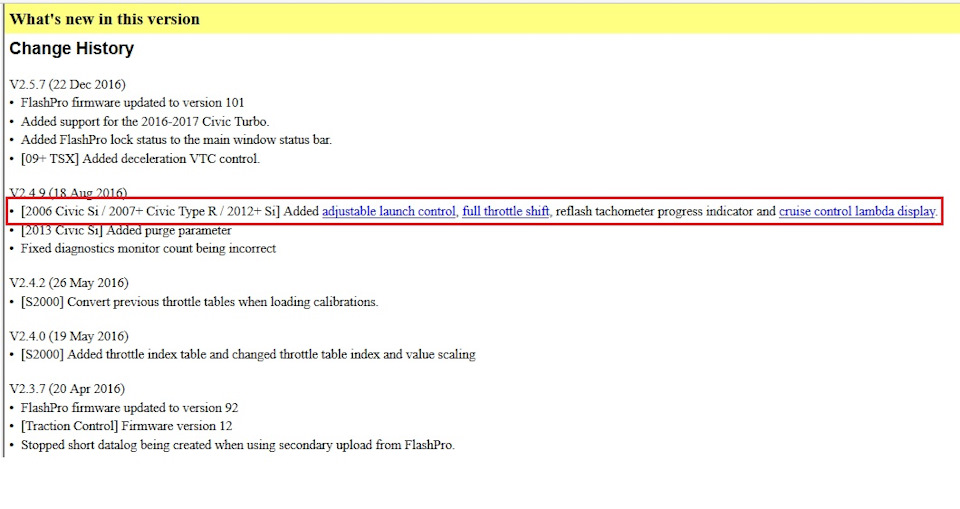
Task: Click '[2006 Civic Si / 2007+ Civic Type R' text
Action: pyautogui.click(x=119, y=211)
